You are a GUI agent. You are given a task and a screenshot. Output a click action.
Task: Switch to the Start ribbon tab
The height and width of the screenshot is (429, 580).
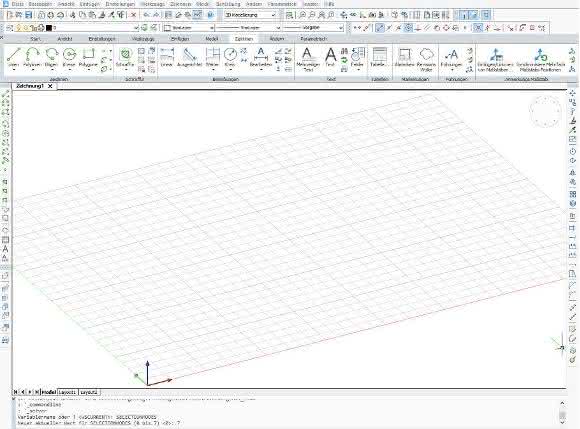coord(35,39)
